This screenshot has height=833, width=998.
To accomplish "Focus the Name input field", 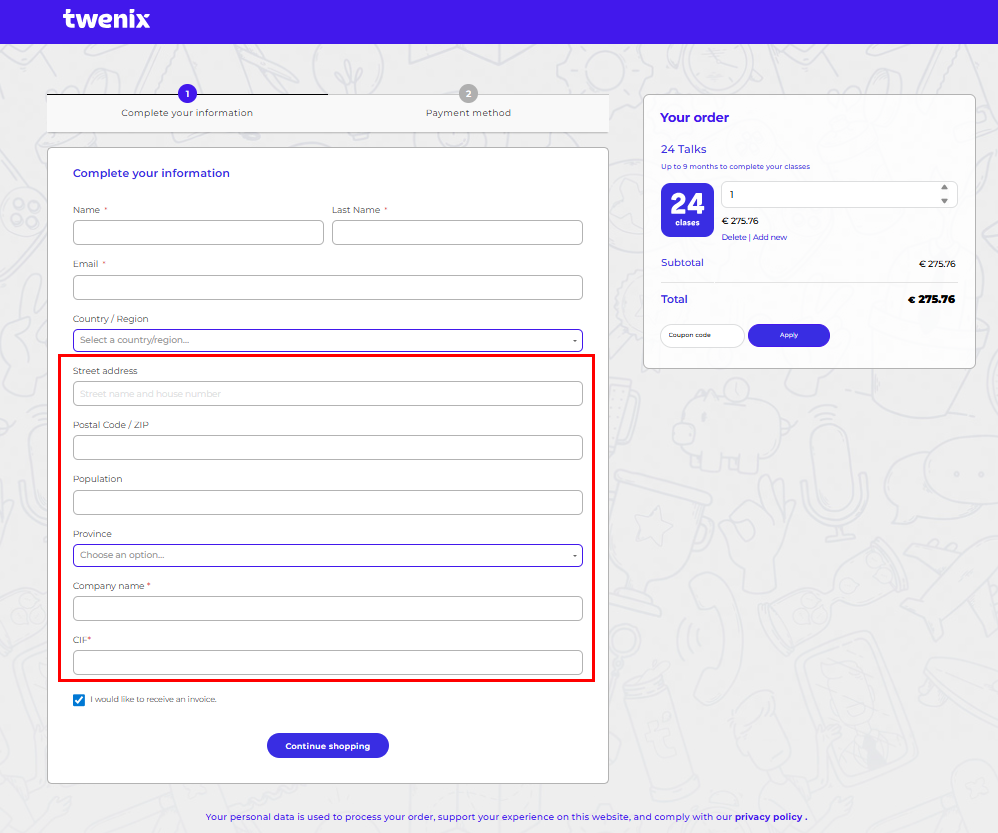I will coord(198,232).
